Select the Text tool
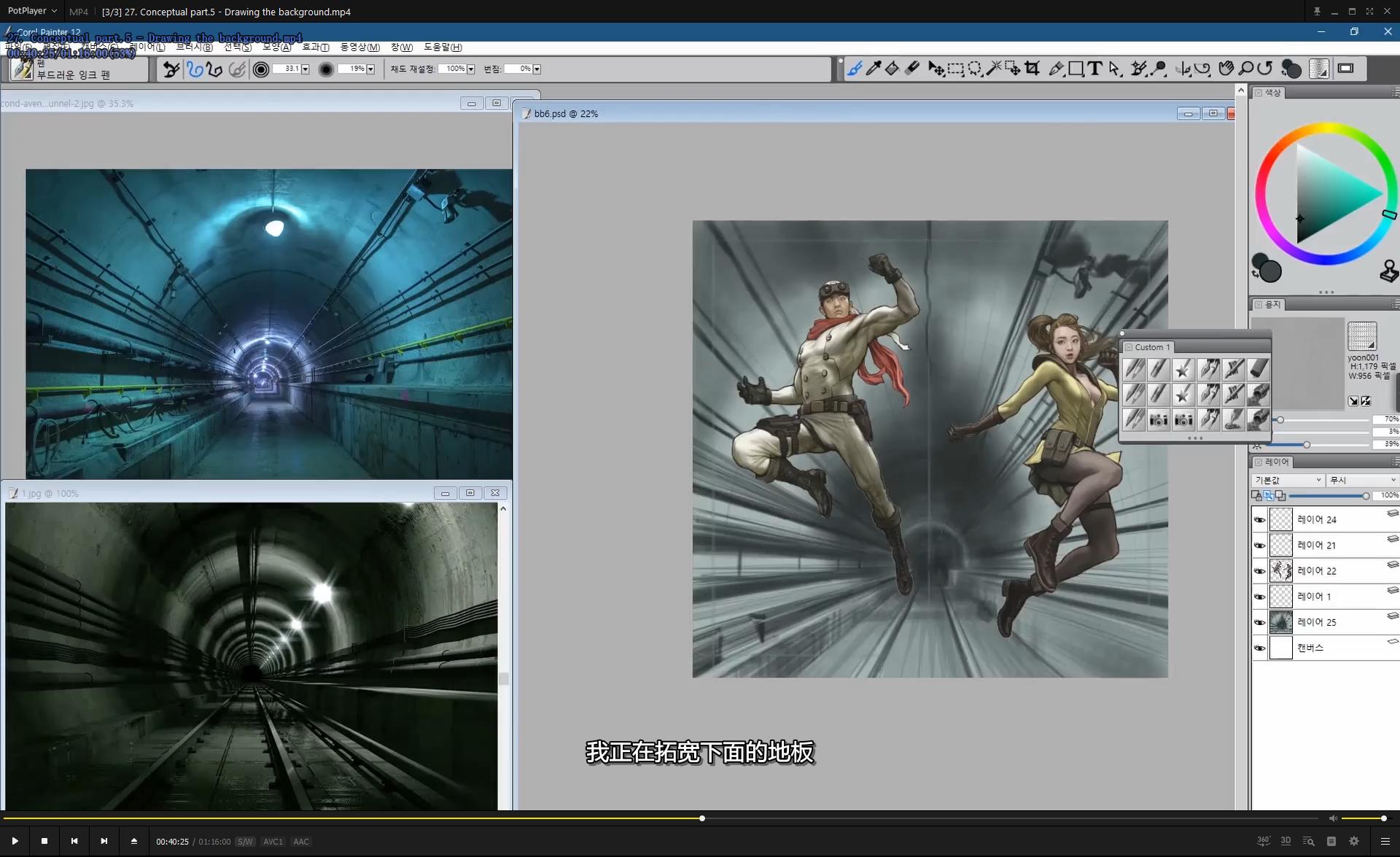 (1094, 69)
